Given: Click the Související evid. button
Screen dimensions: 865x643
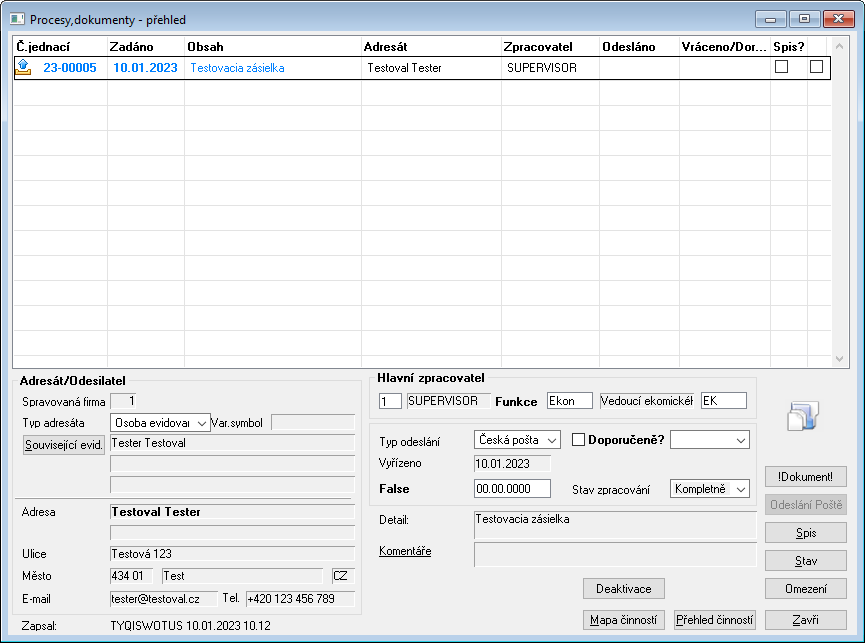Looking at the screenshot, I should click(64, 444).
